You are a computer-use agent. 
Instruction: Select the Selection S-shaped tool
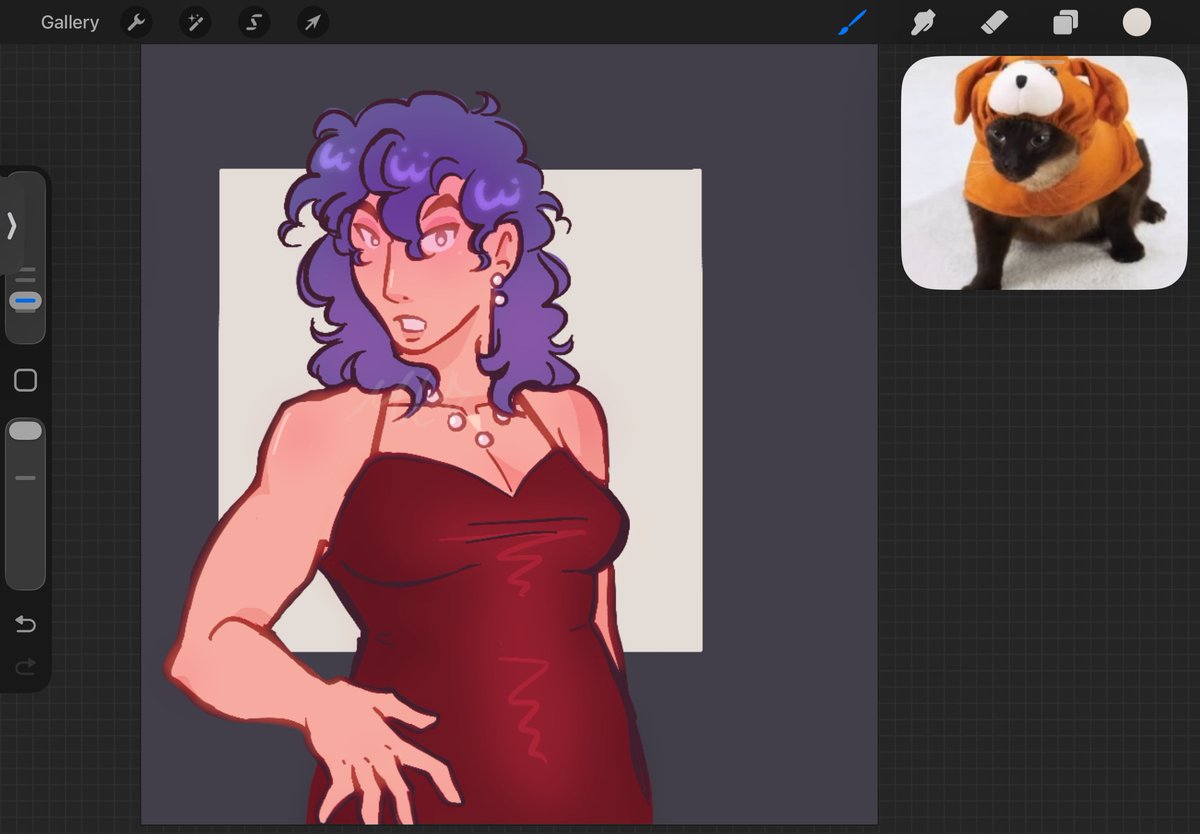[x=254, y=22]
